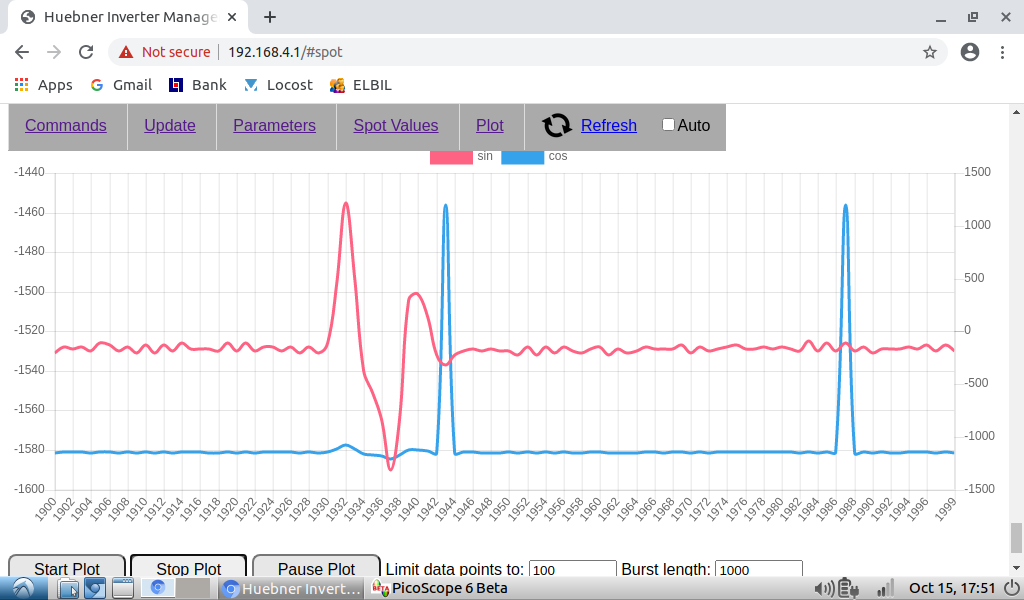Click the circular arrows refresh icon
1024x600 pixels.
tap(557, 125)
